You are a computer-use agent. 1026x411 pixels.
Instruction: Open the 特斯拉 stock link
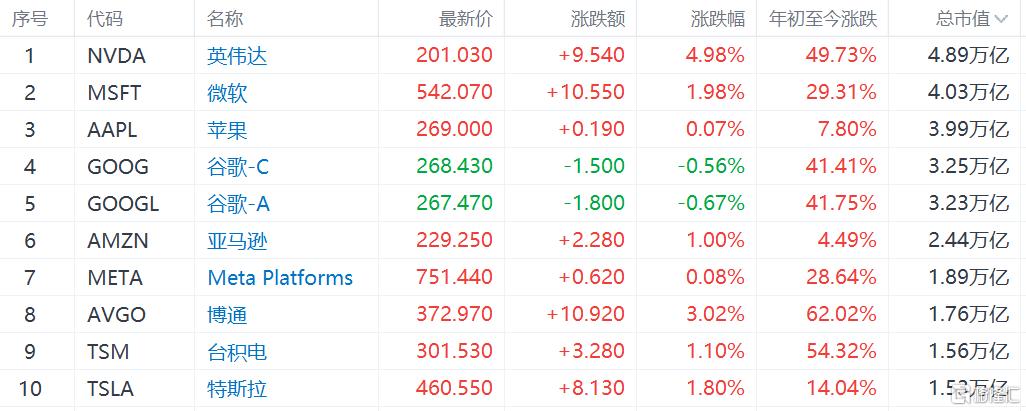237,388
